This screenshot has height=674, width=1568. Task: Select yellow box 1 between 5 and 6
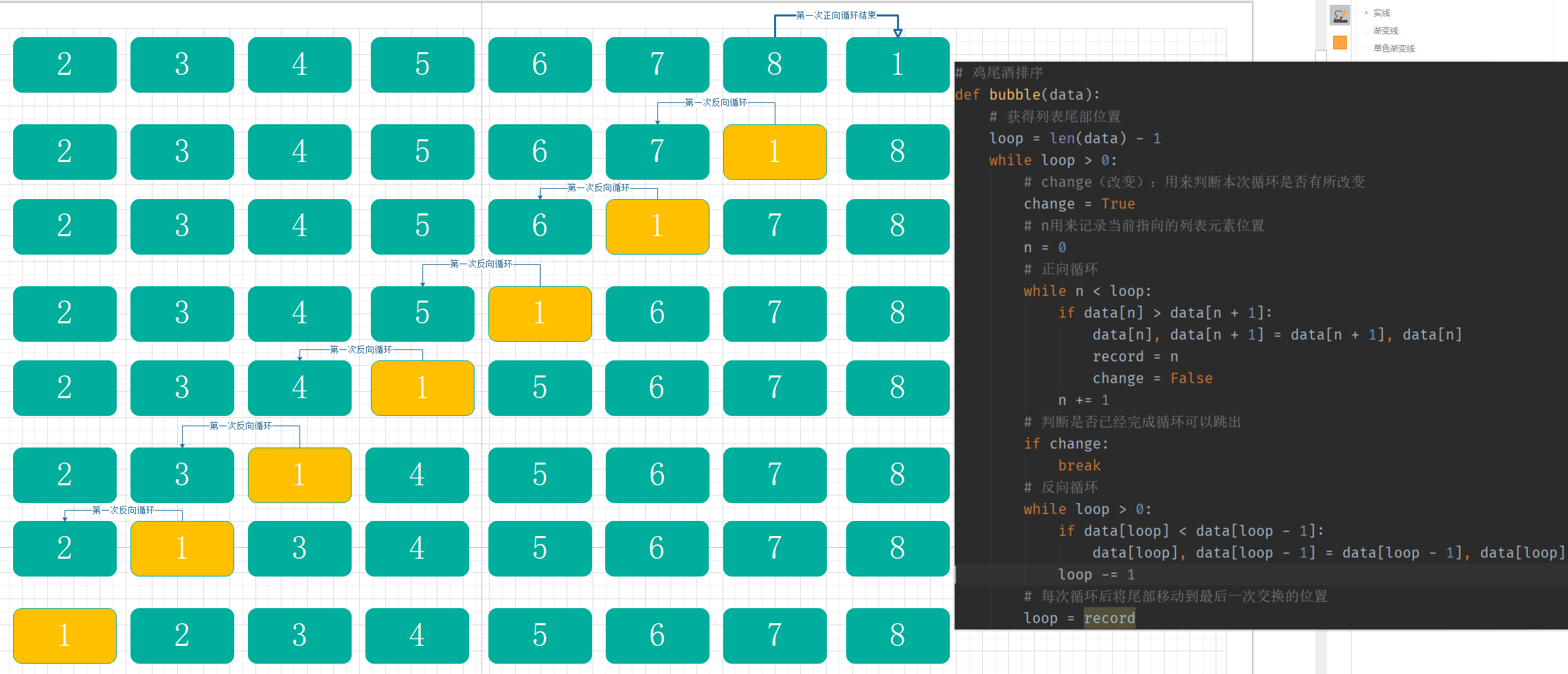pos(540,314)
